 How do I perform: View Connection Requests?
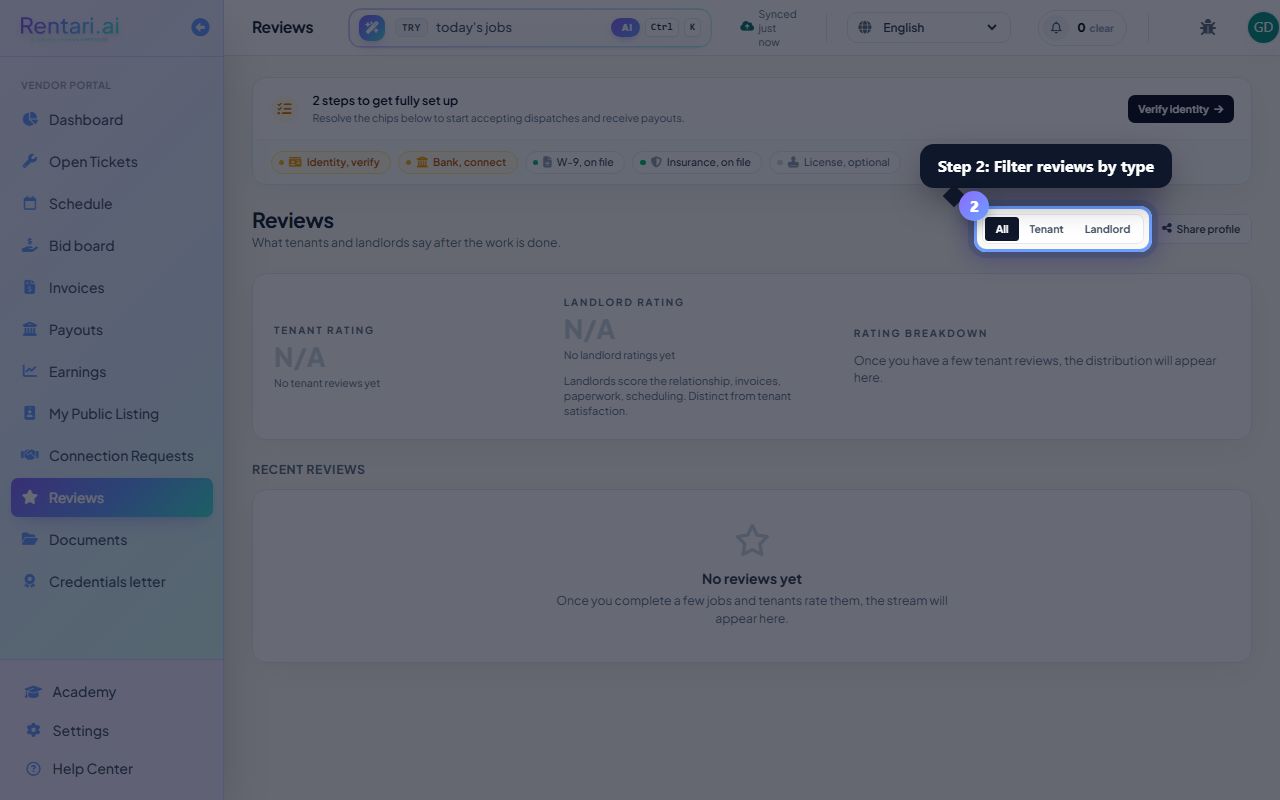coord(112,456)
